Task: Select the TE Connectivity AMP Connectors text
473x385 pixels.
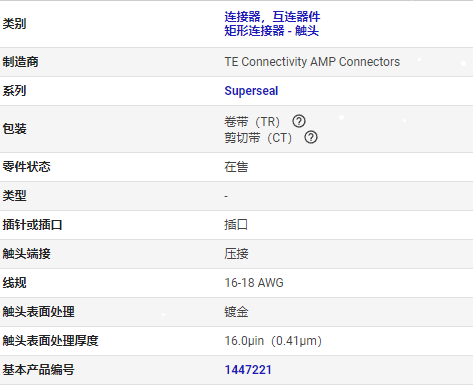Action: 312,62
